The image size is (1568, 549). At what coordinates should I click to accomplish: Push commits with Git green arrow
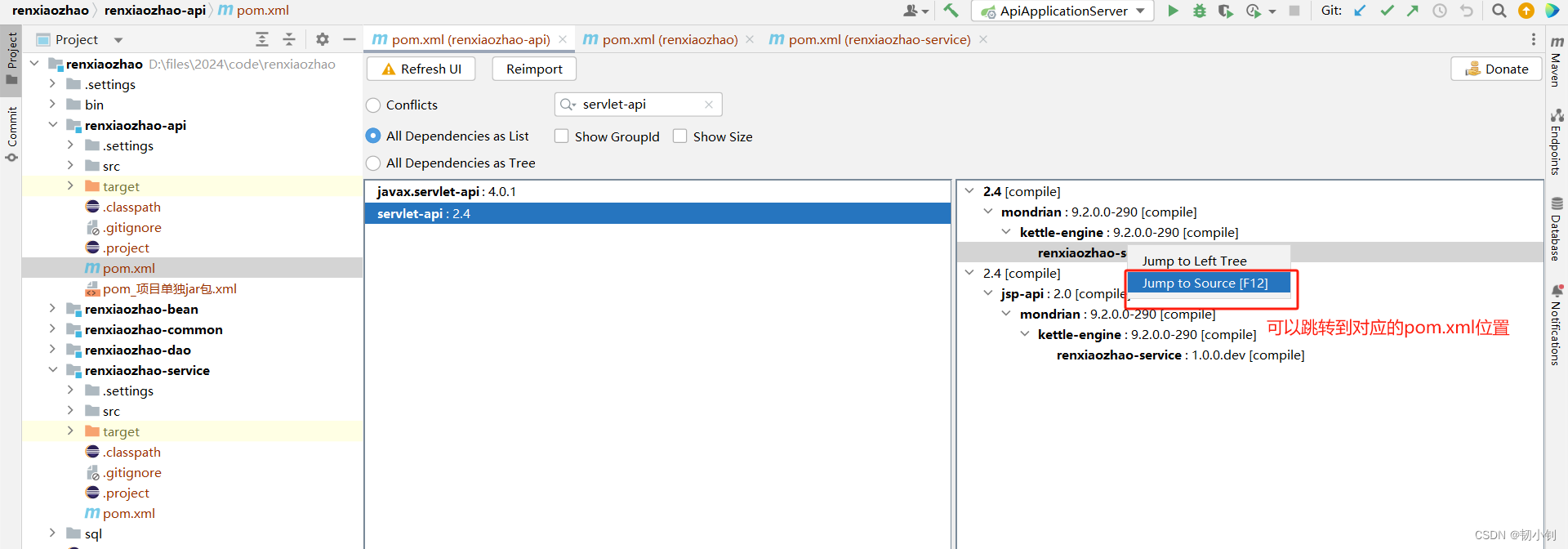click(x=1413, y=11)
